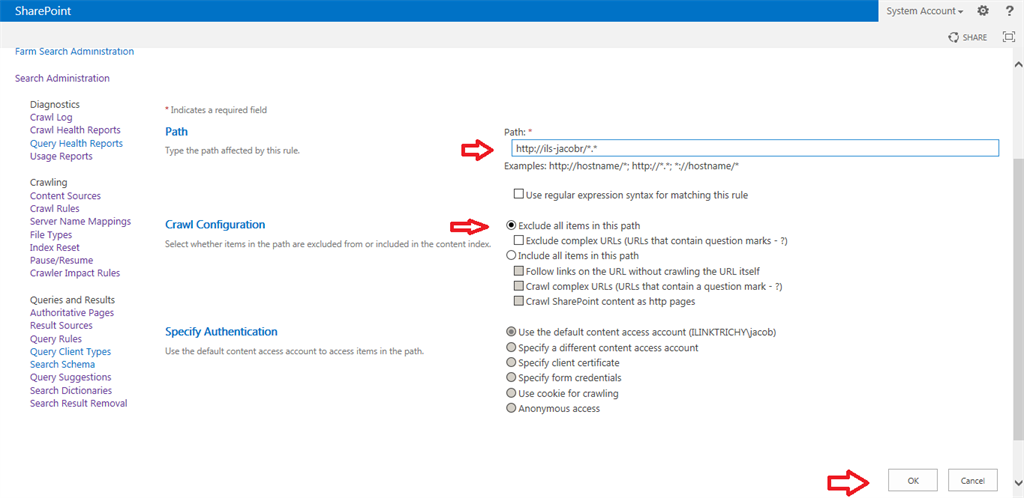Check Exclude complex URLs option
Viewport: 1024px width, 498px height.
tap(519, 241)
